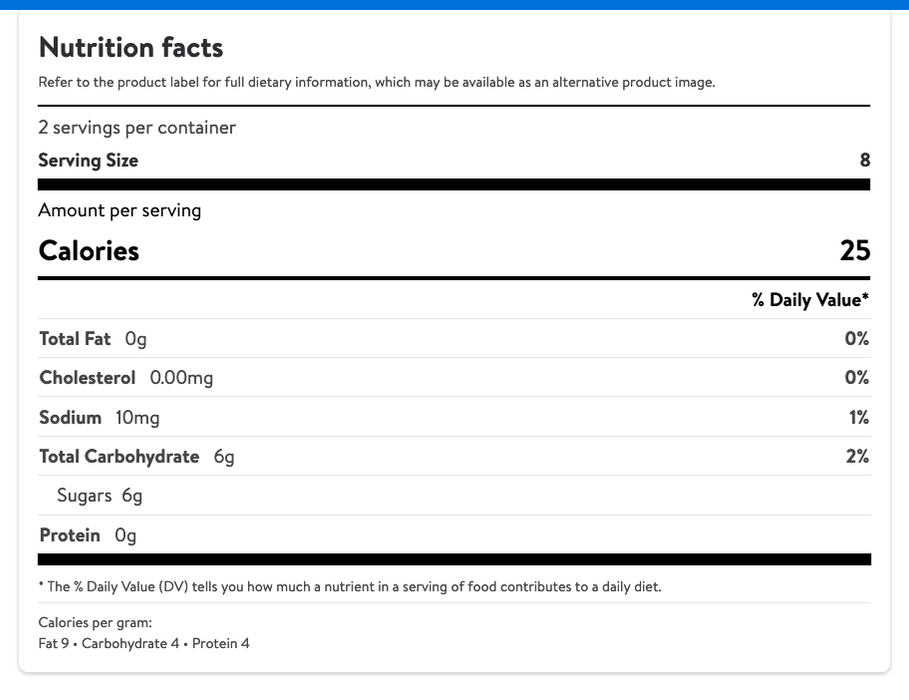909x700 pixels.
Task: Click the % Daily Value* column header
Action: point(810,300)
